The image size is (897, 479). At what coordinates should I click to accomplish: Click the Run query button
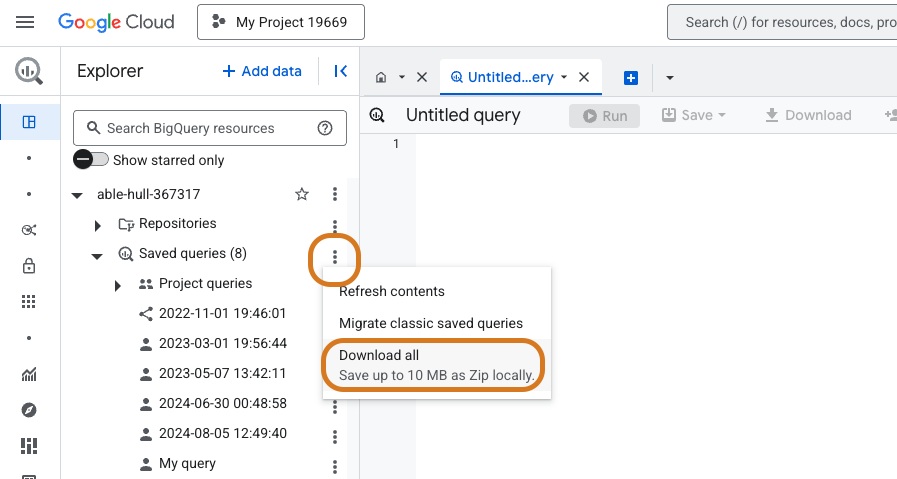[604, 116]
